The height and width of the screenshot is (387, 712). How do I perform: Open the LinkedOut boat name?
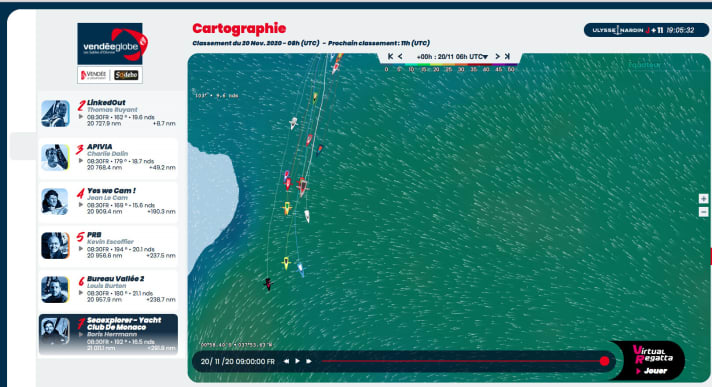[x=106, y=103]
